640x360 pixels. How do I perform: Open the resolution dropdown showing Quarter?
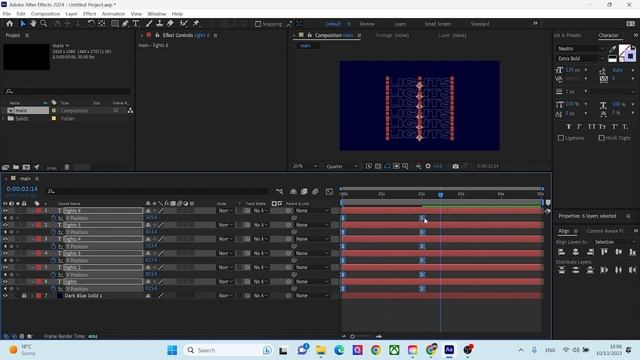coord(342,166)
